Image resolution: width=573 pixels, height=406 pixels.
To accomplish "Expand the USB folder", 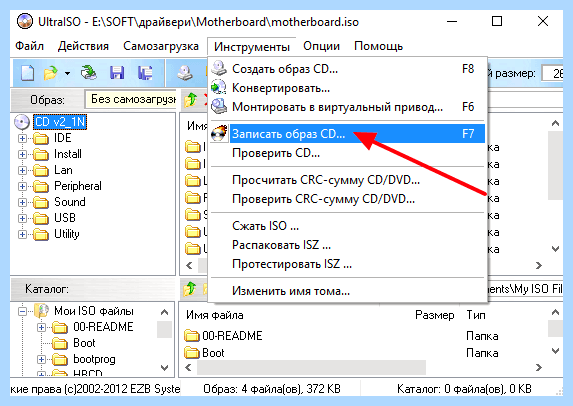I will [22, 219].
